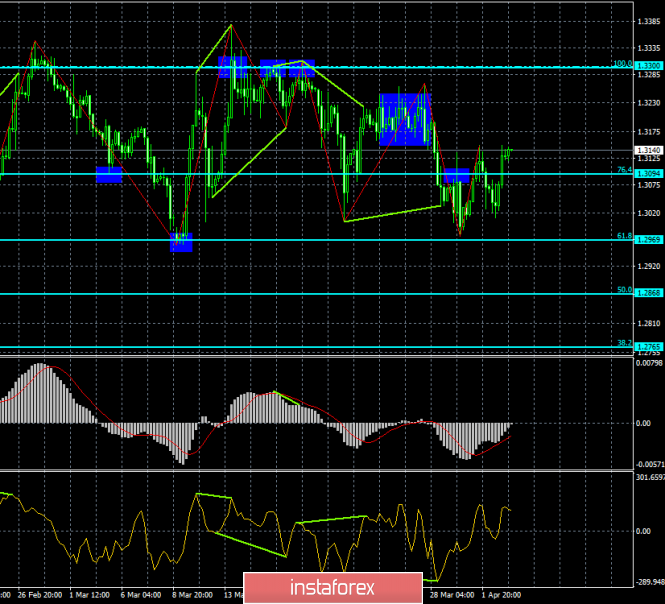This screenshot has width=665, height=604.
Task: Click the 28 Mar 04:00 date label
Action: pos(450,593)
